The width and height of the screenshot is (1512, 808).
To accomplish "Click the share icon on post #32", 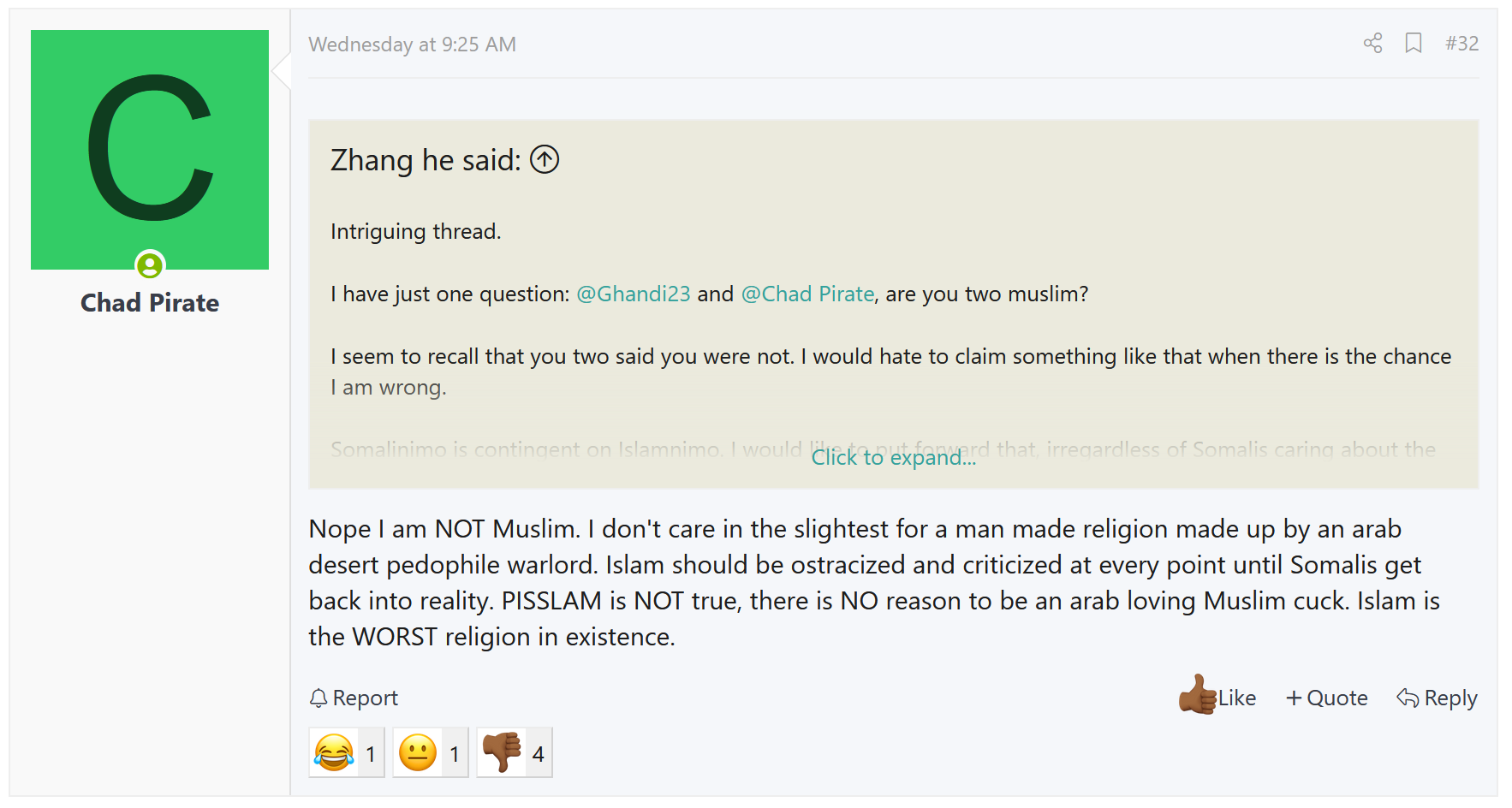I will [x=1372, y=44].
